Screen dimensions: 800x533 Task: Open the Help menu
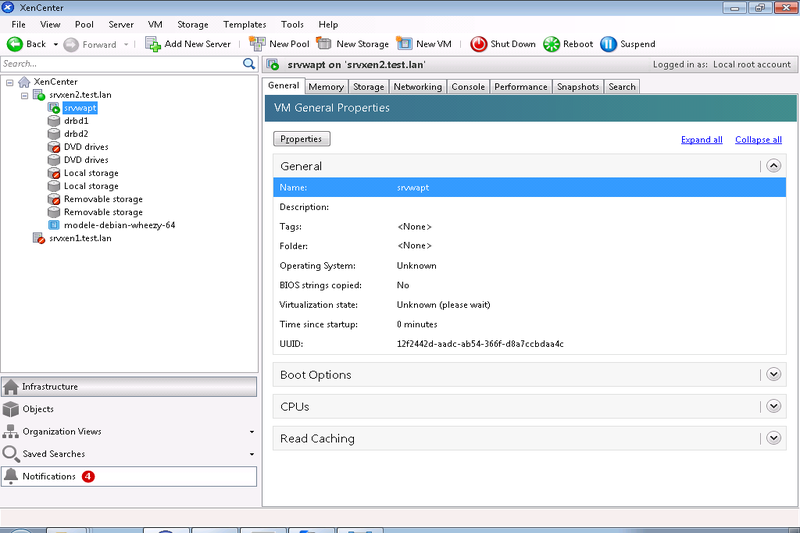coord(328,24)
